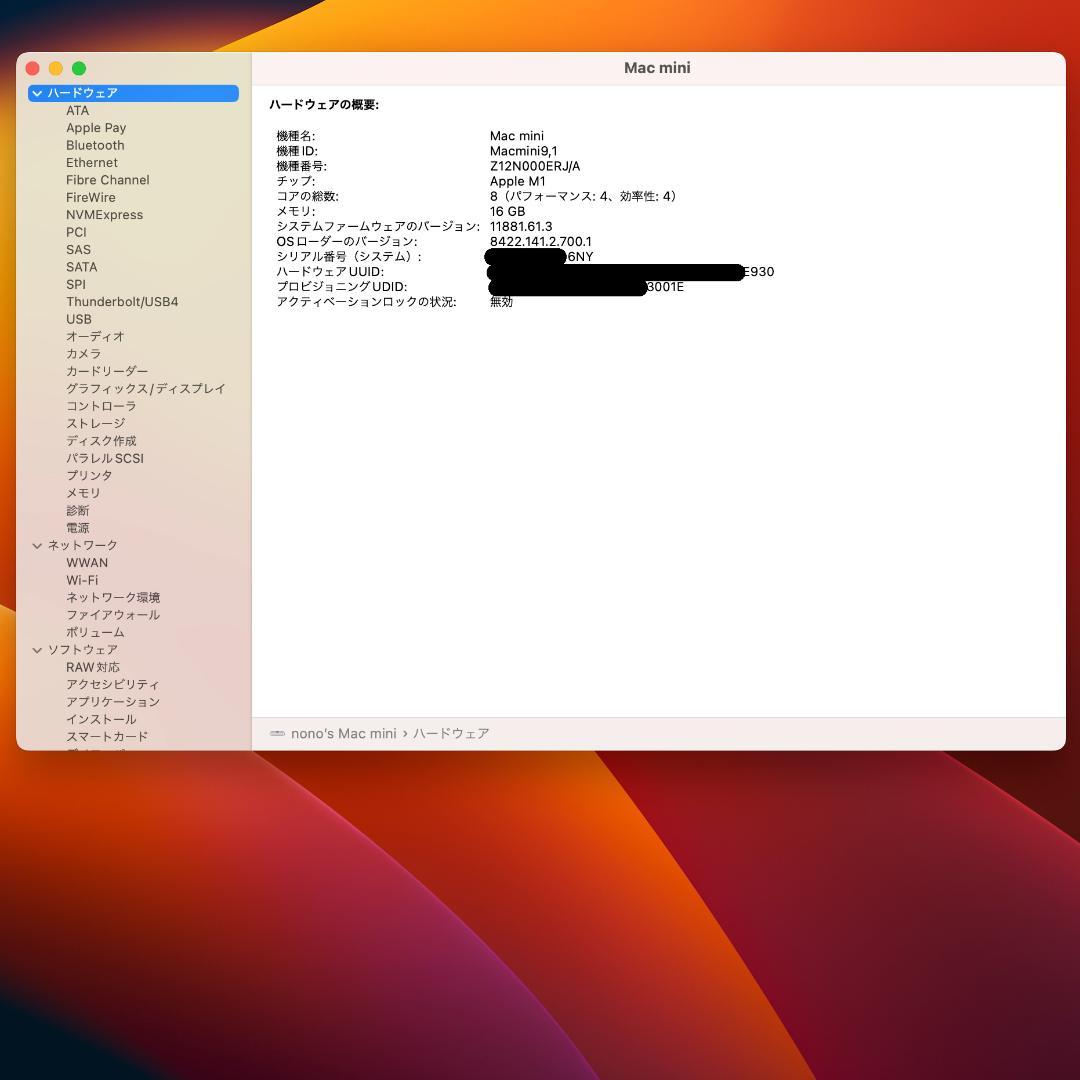Select Fibre Channel in the hardware list

click(x=107, y=180)
